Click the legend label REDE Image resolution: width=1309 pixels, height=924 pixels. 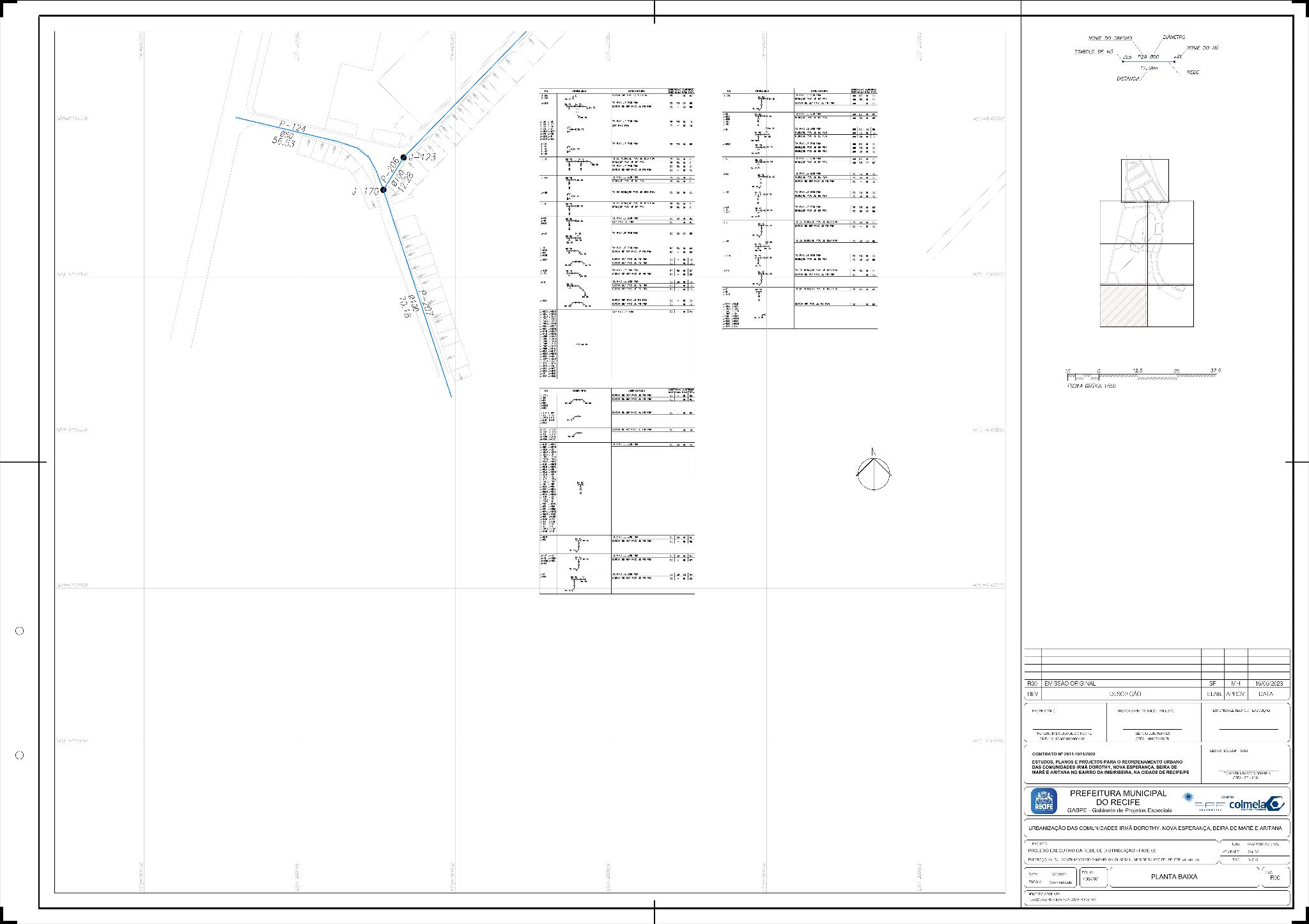tap(1193, 72)
